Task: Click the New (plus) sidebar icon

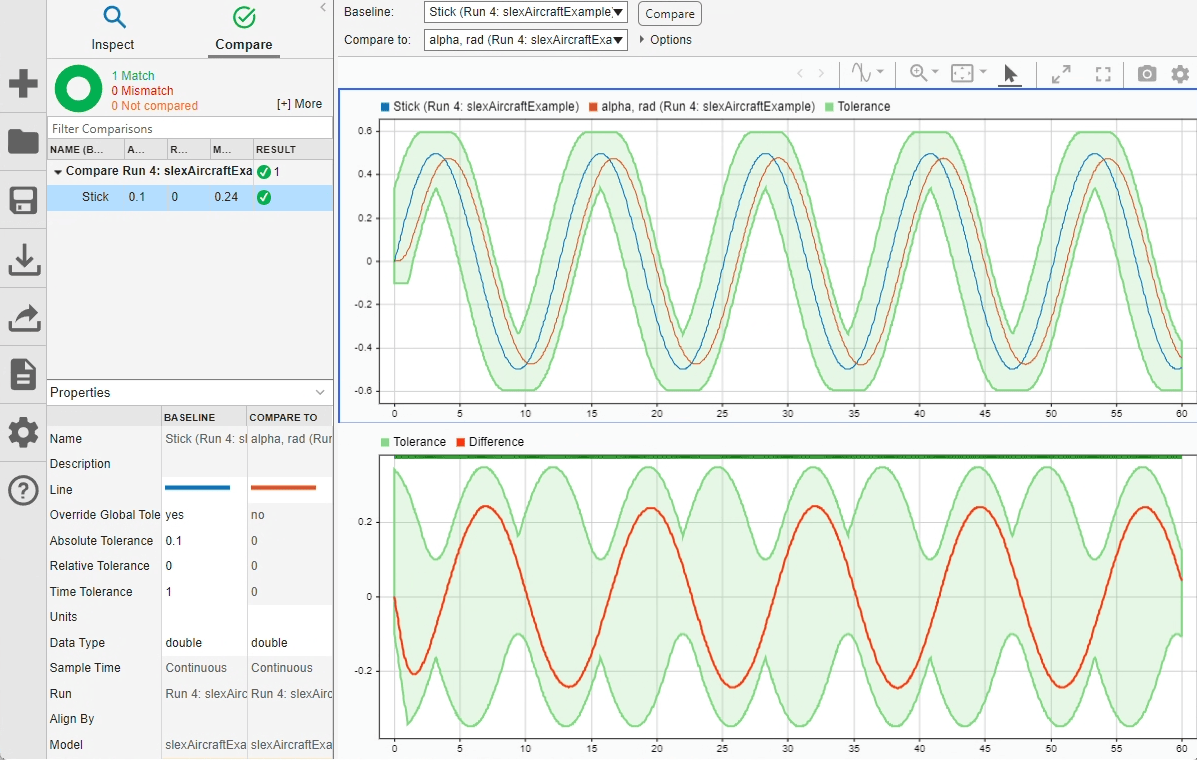Action: pyautogui.click(x=23, y=83)
